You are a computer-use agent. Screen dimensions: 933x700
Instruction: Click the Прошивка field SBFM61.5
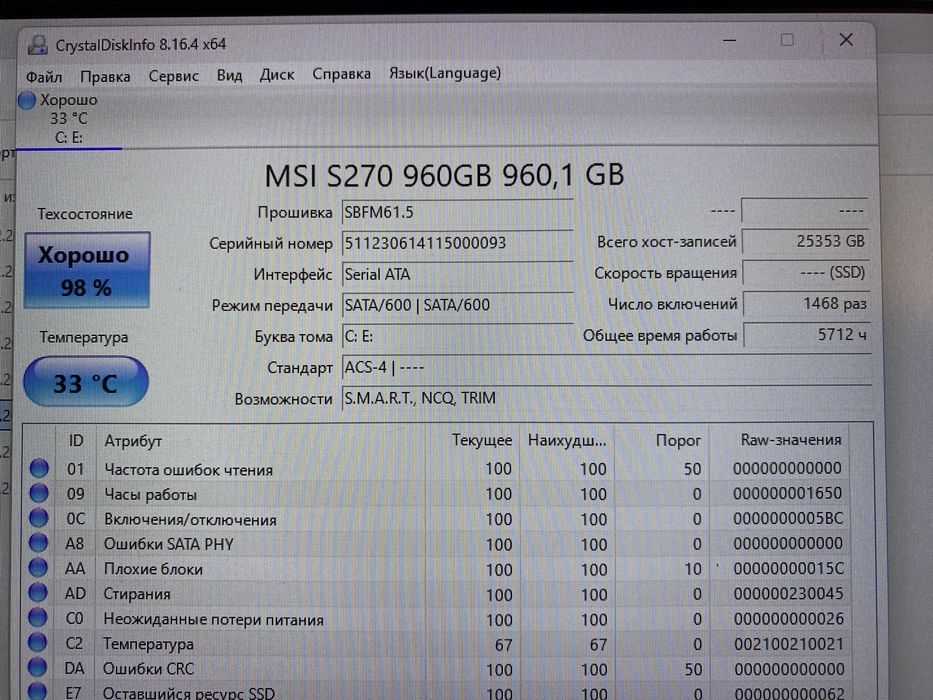(457, 212)
